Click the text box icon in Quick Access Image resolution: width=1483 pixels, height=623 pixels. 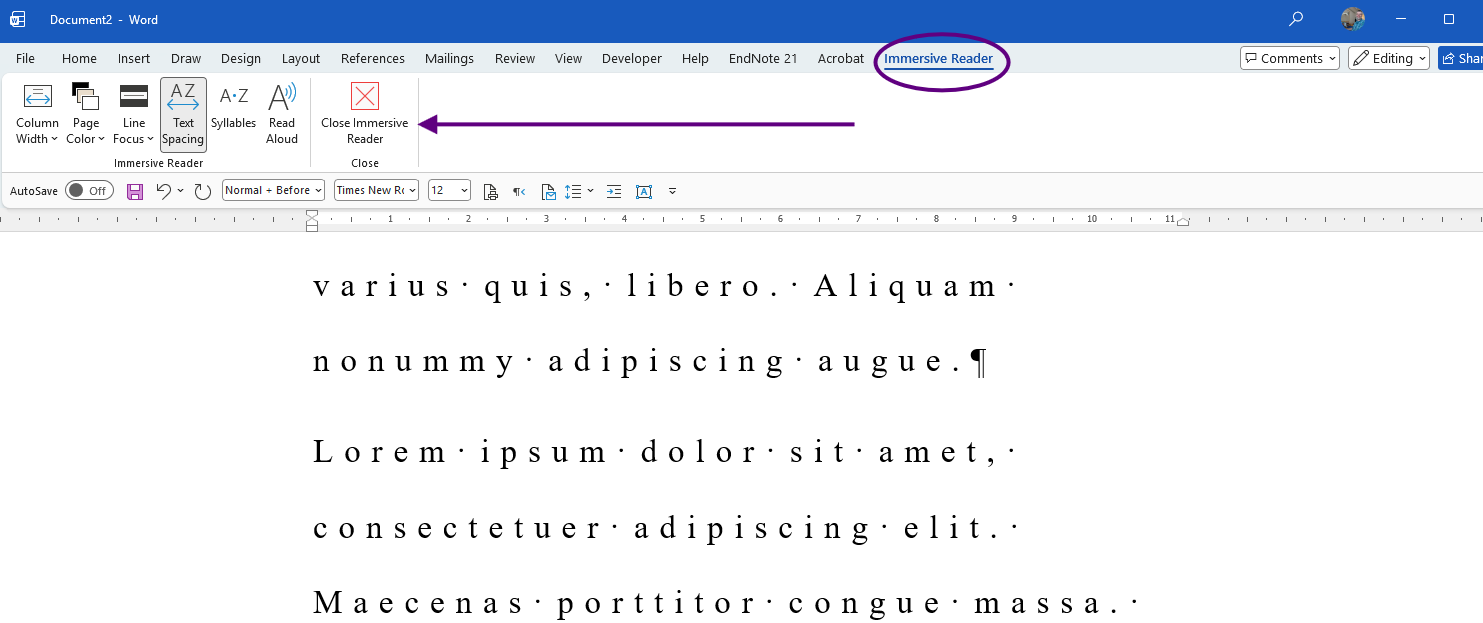(643, 191)
